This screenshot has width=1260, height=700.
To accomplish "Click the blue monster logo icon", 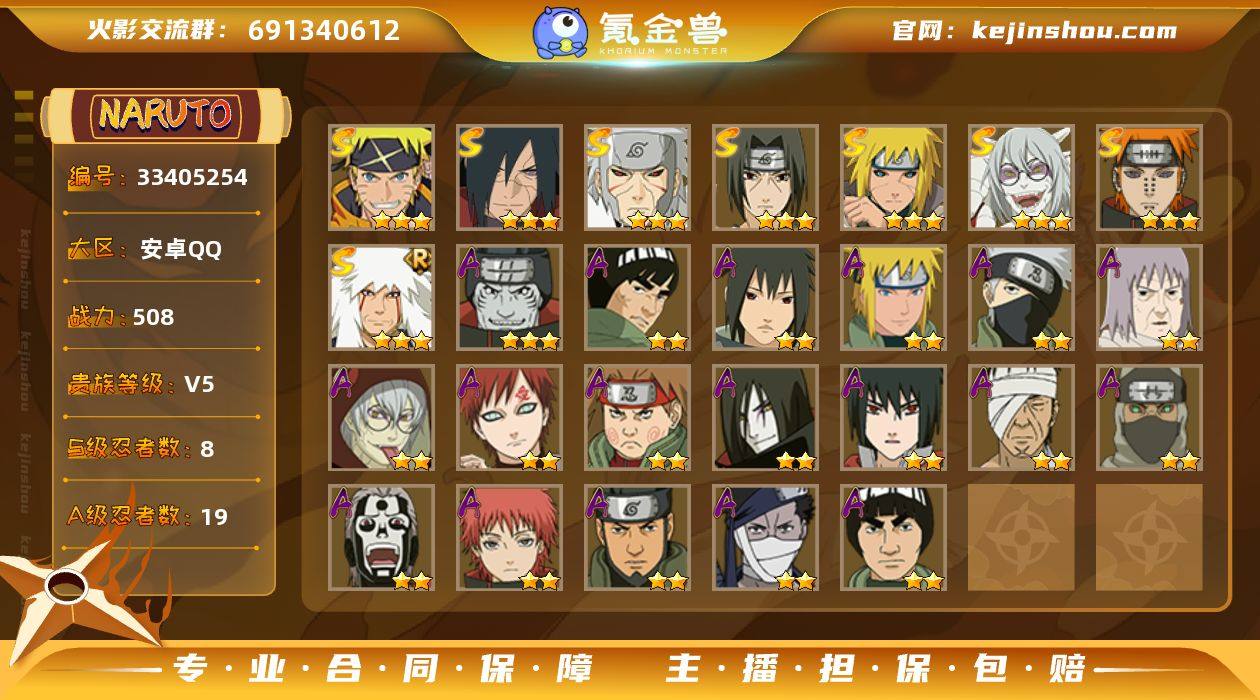I will (560, 31).
